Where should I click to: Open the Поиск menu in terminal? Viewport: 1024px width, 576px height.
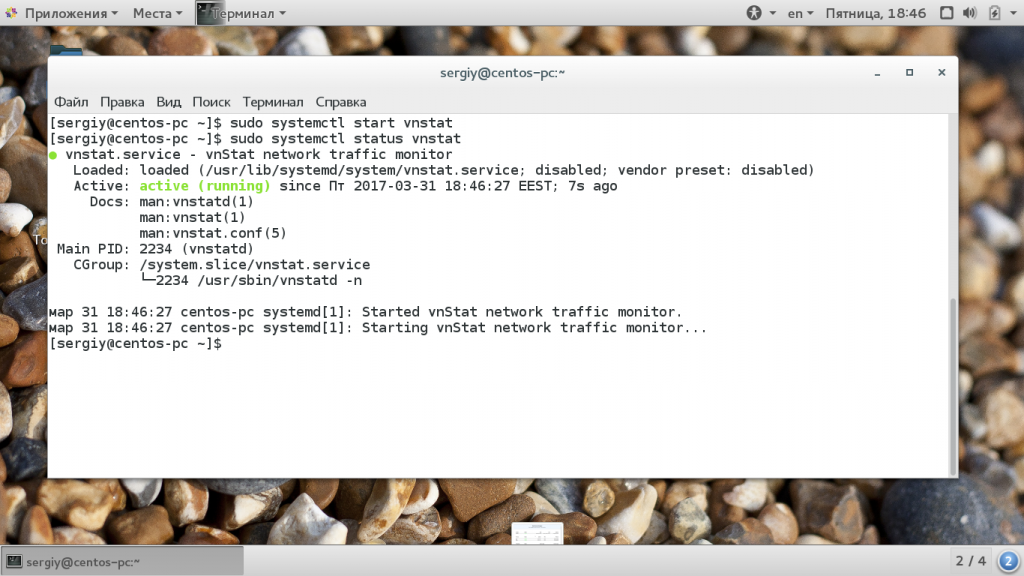[211, 102]
